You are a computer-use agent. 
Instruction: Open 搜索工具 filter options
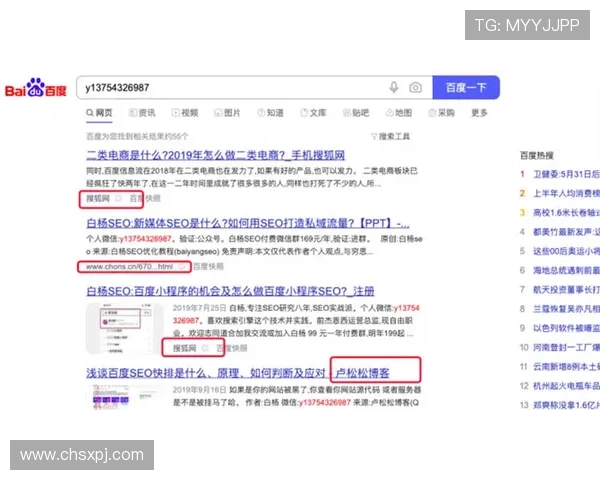[x=390, y=136]
